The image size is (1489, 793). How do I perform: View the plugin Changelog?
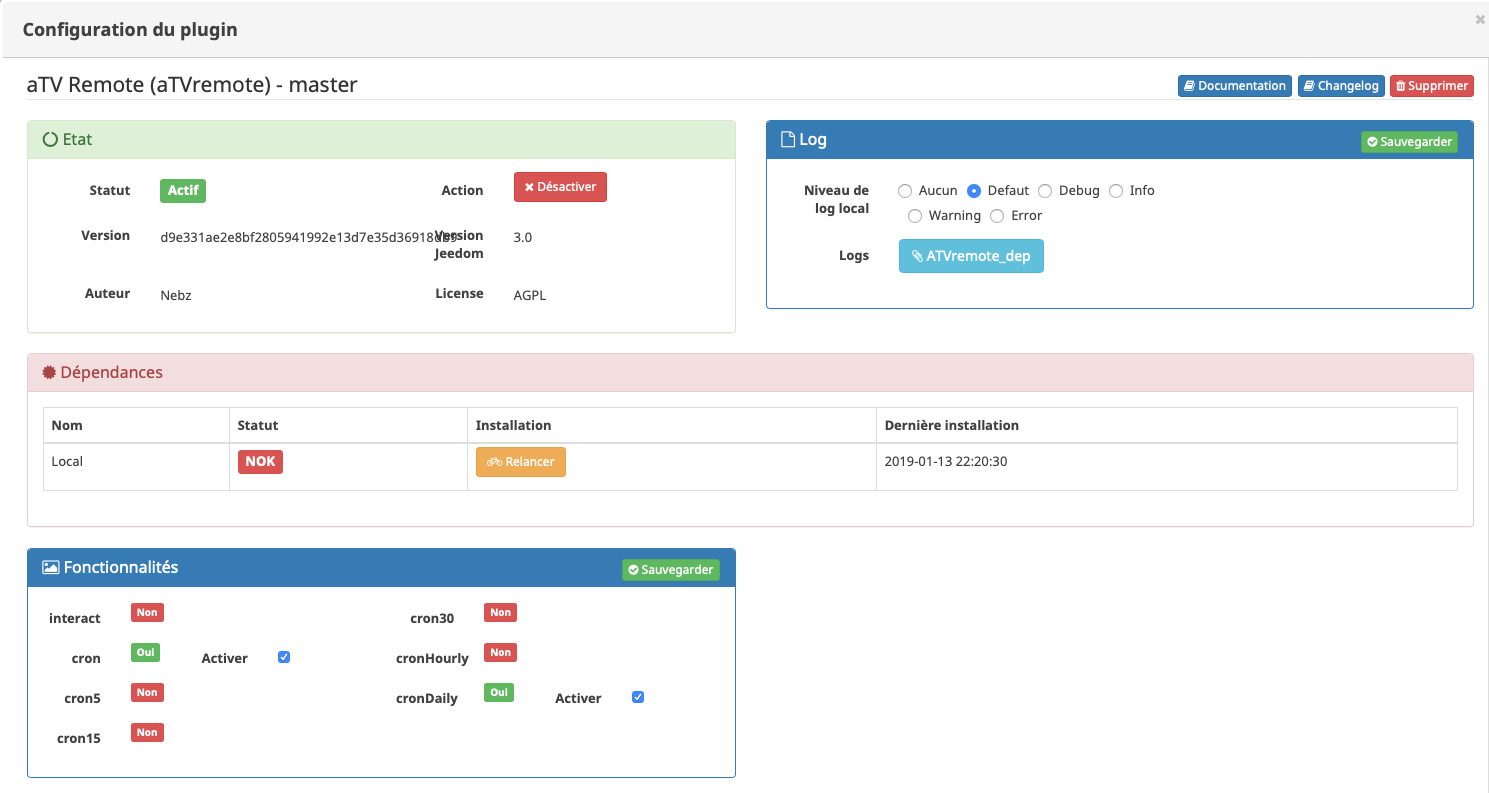1341,86
